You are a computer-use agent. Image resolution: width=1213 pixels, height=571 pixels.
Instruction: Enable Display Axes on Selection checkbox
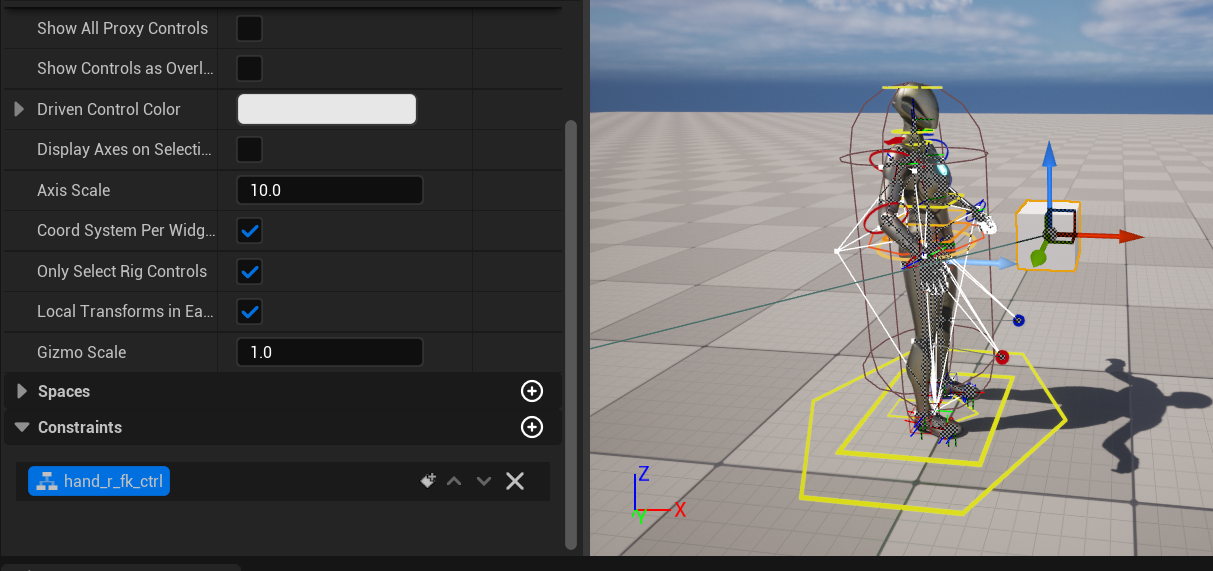(249, 150)
